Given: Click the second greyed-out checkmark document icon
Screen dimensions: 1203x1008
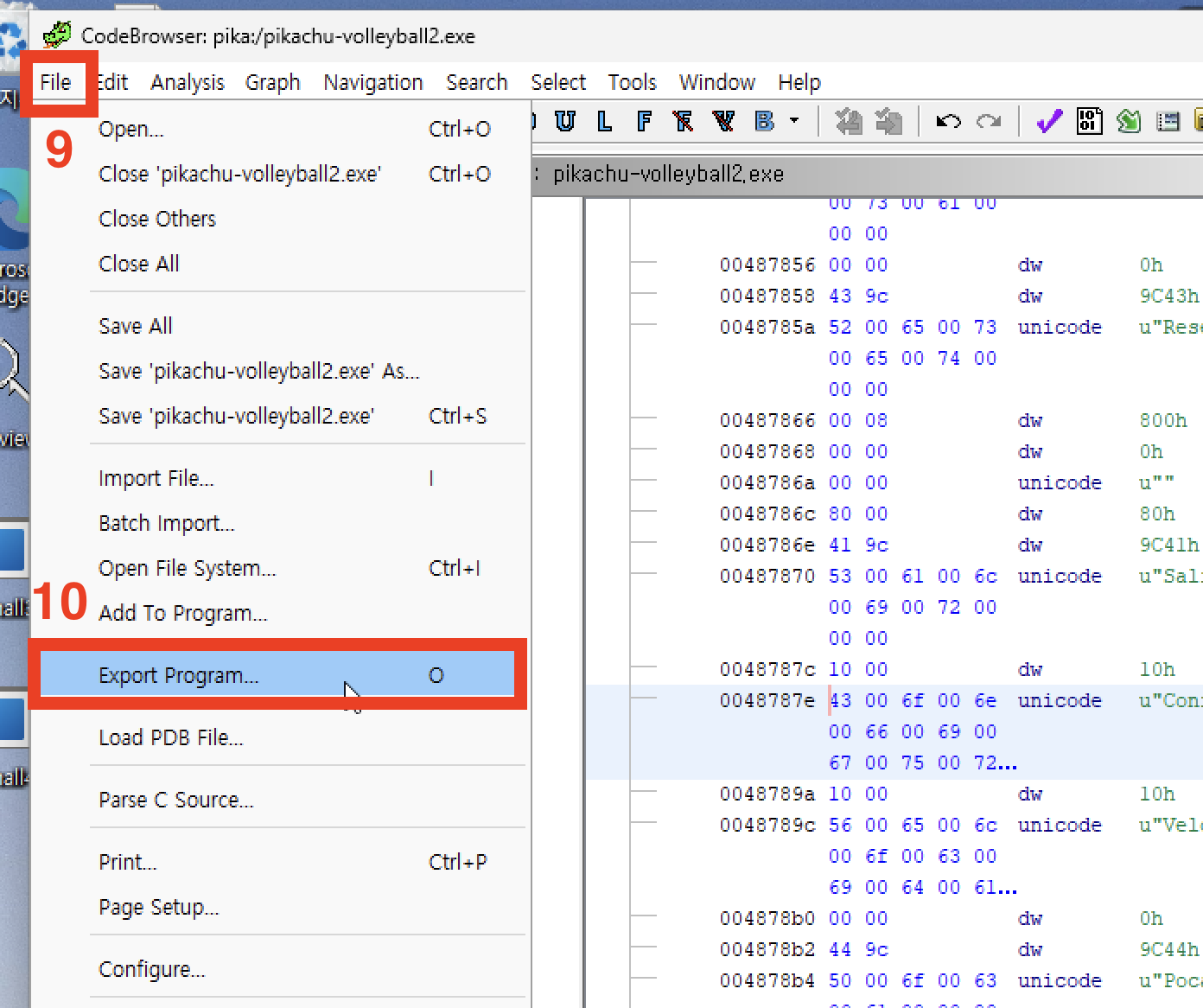Looking at the screenshot, I should 888,122.
